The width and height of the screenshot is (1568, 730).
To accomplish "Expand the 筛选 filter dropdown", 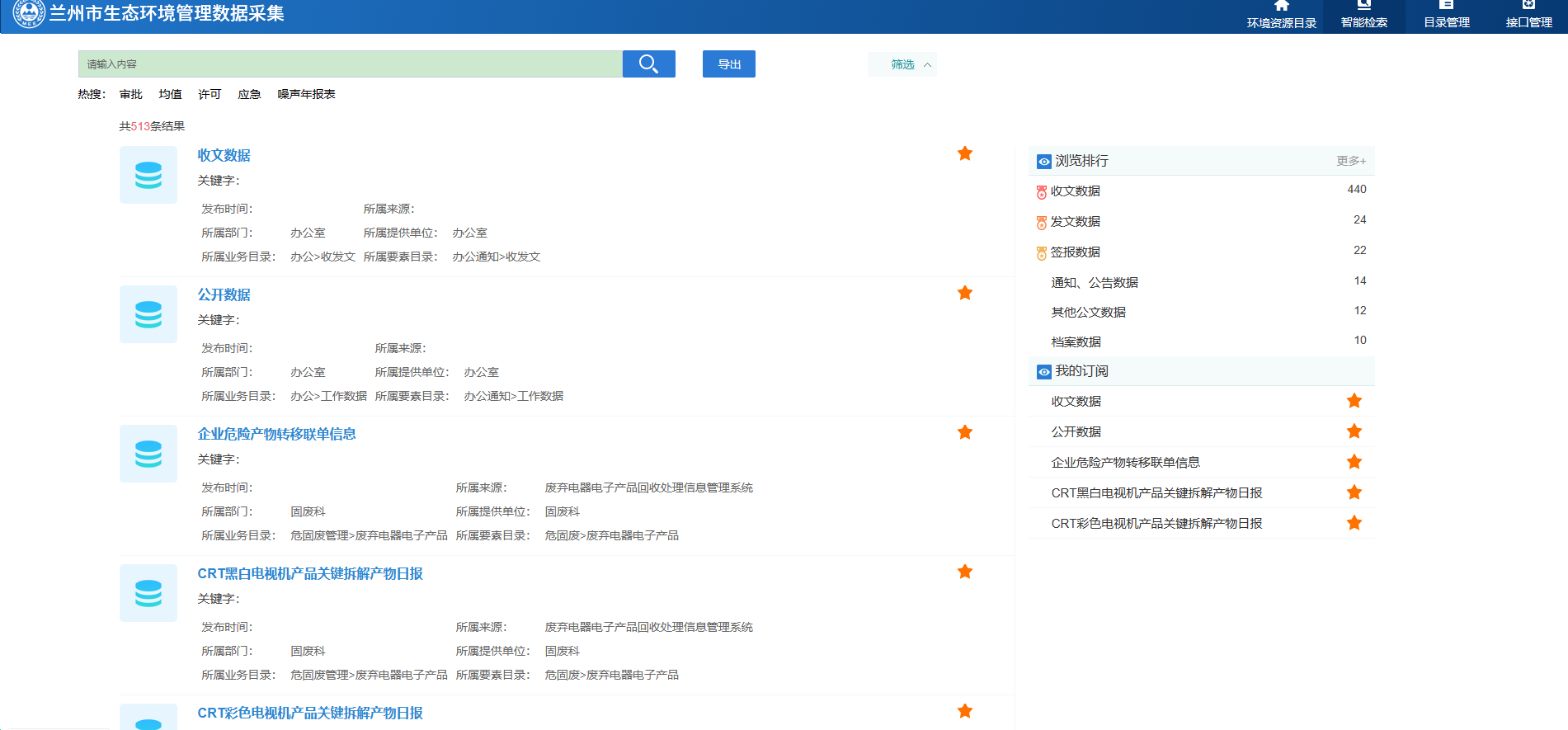I will [x=902, y=64].
